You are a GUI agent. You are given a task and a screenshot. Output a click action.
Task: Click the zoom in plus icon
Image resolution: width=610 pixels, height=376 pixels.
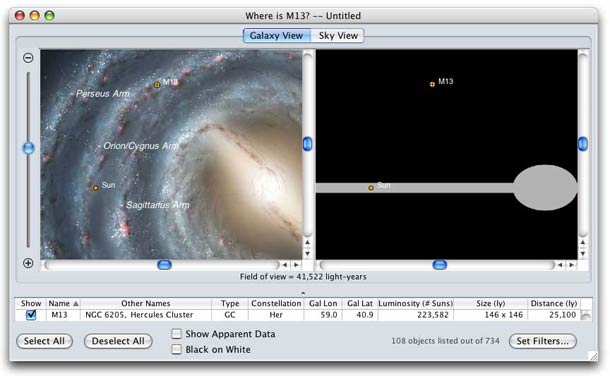[x=28, y=263]
